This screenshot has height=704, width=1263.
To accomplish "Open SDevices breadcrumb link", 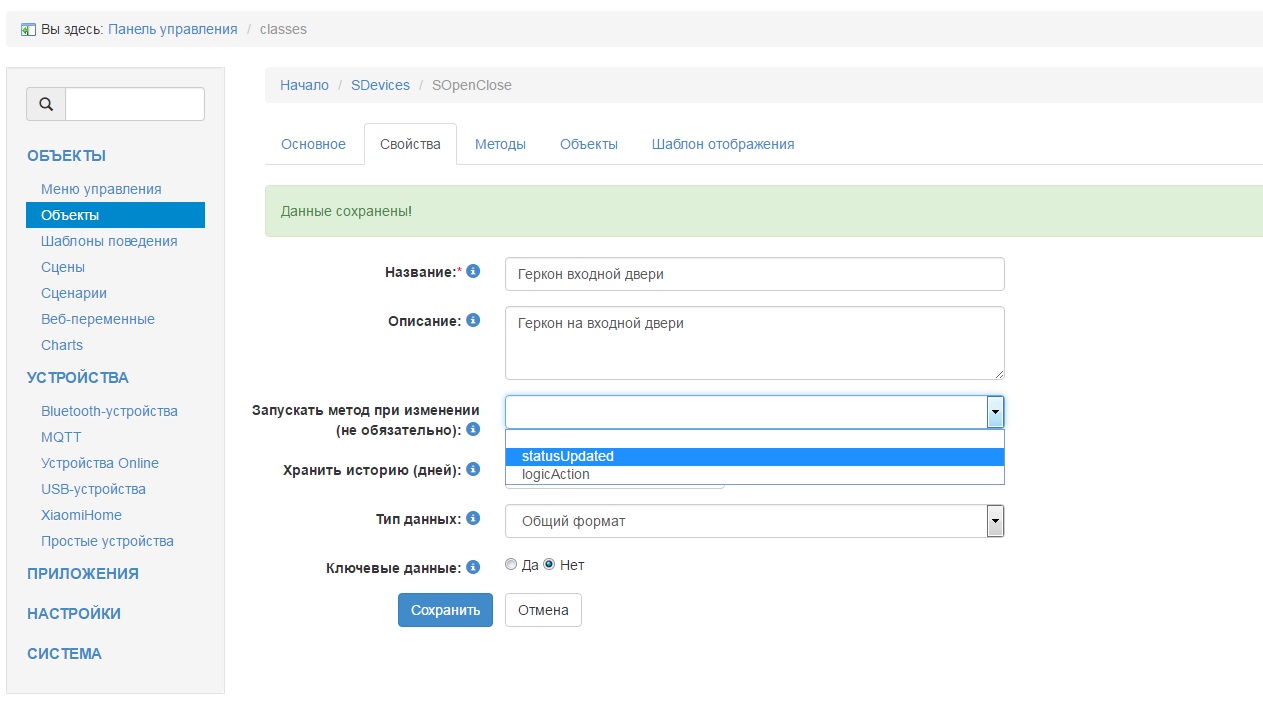I will pyautogui.click(x=380, y=85).
